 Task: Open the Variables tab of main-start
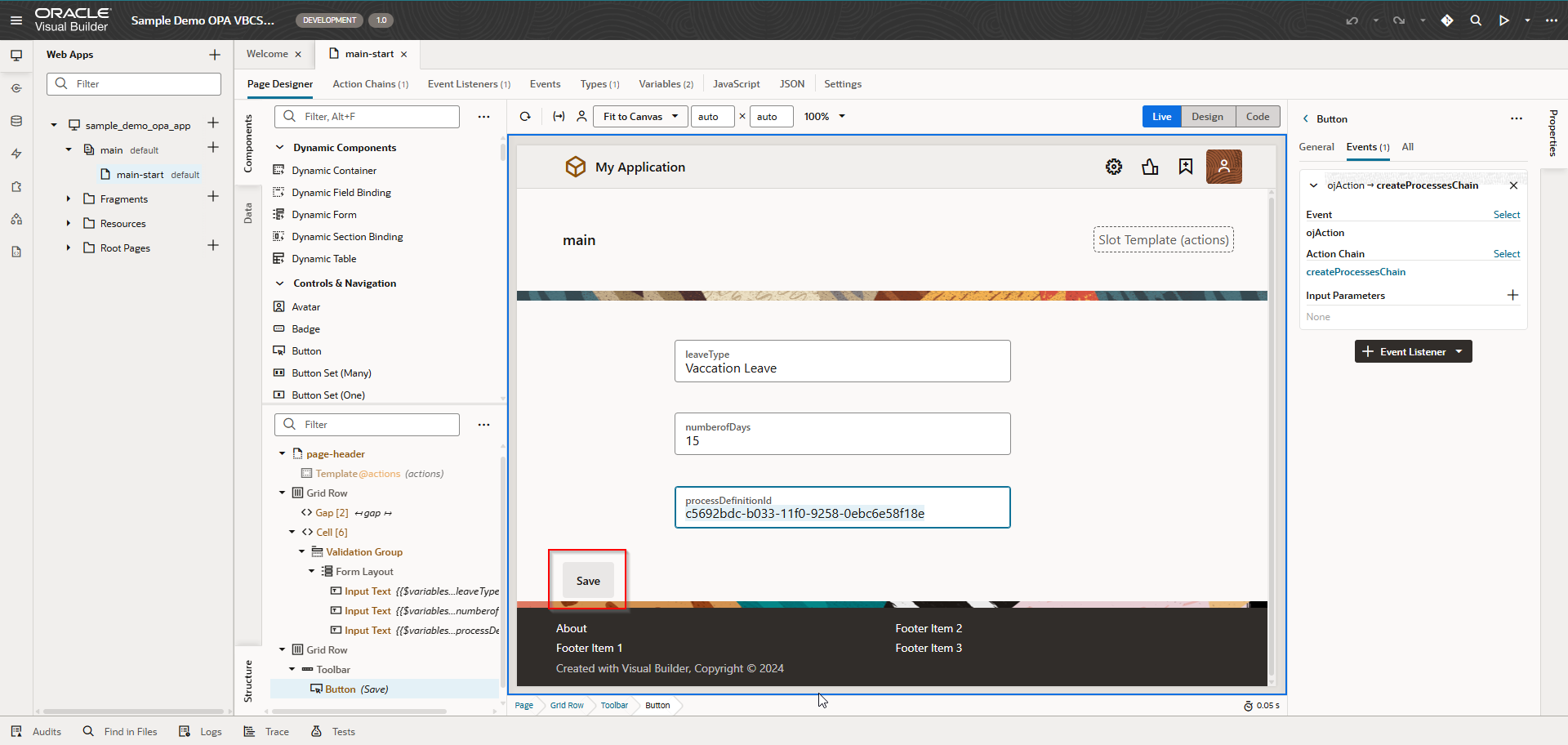click(x=666, y=83)
